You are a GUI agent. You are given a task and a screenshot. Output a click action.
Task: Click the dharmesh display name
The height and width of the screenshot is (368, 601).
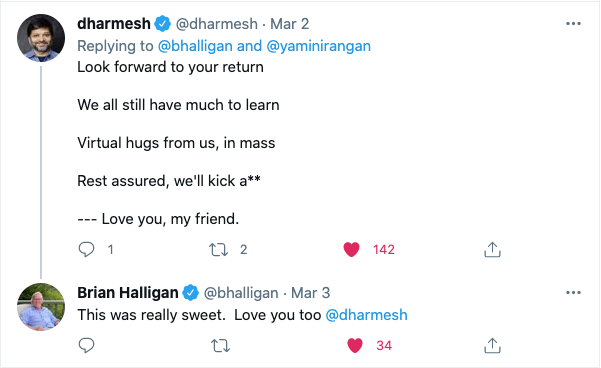tap(114, 24)
